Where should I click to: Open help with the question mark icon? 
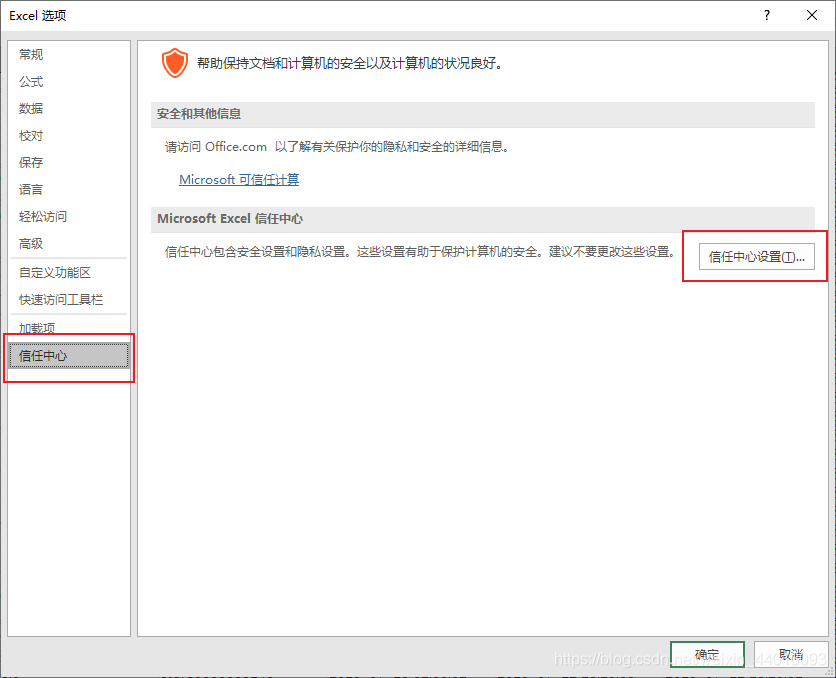[x=767, y=15]
